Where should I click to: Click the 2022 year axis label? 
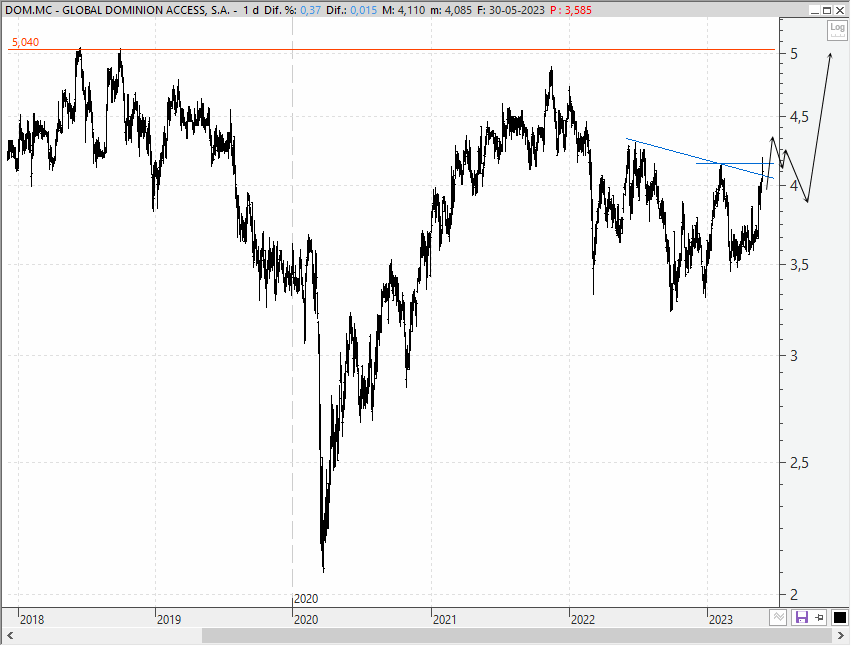point(583,619)
